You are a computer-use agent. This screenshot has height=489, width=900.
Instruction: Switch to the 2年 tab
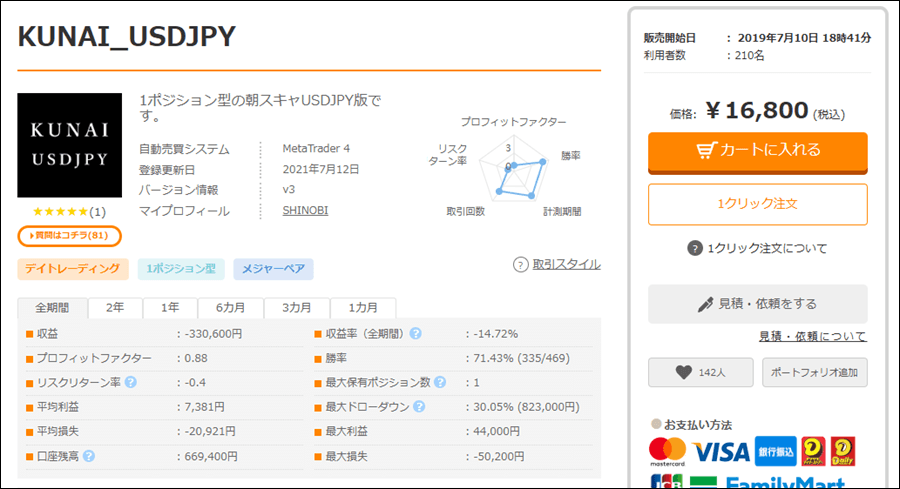(x=115, y=308)
